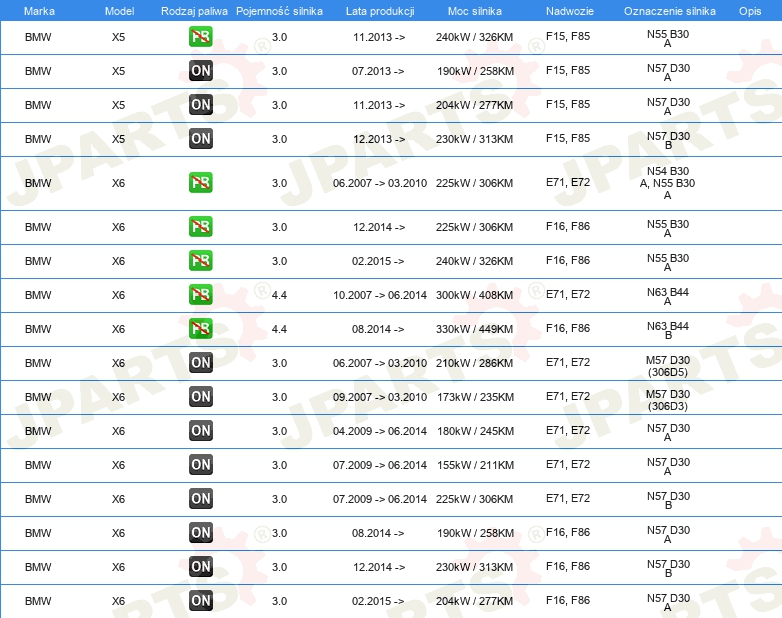
Task: Click the Model column header
Action: [119, 11]
